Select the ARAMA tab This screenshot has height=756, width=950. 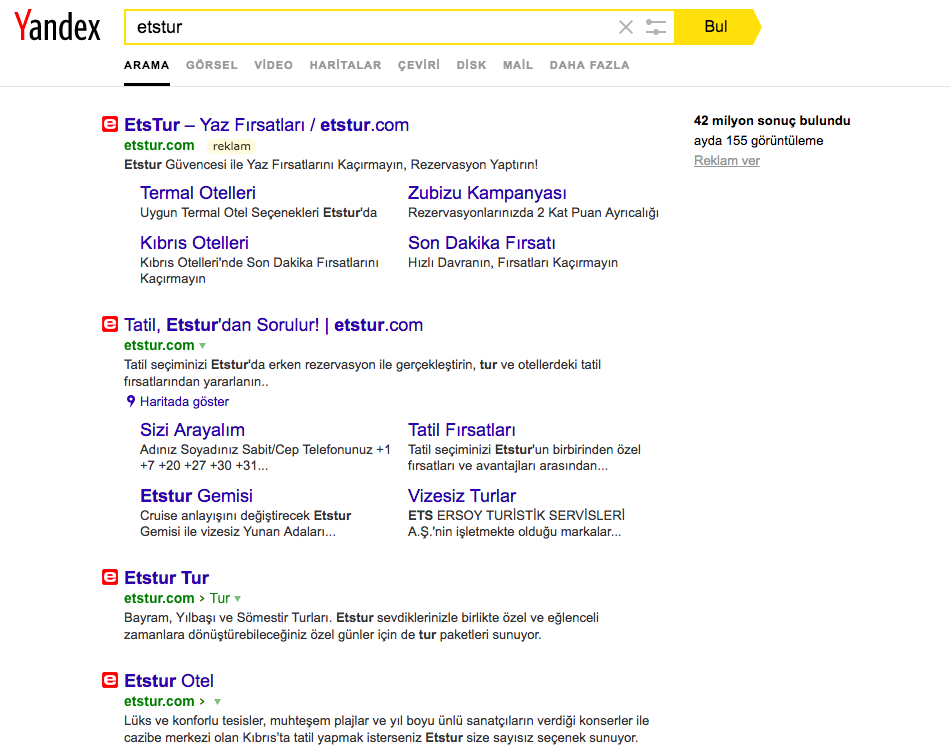pos(147,65)
